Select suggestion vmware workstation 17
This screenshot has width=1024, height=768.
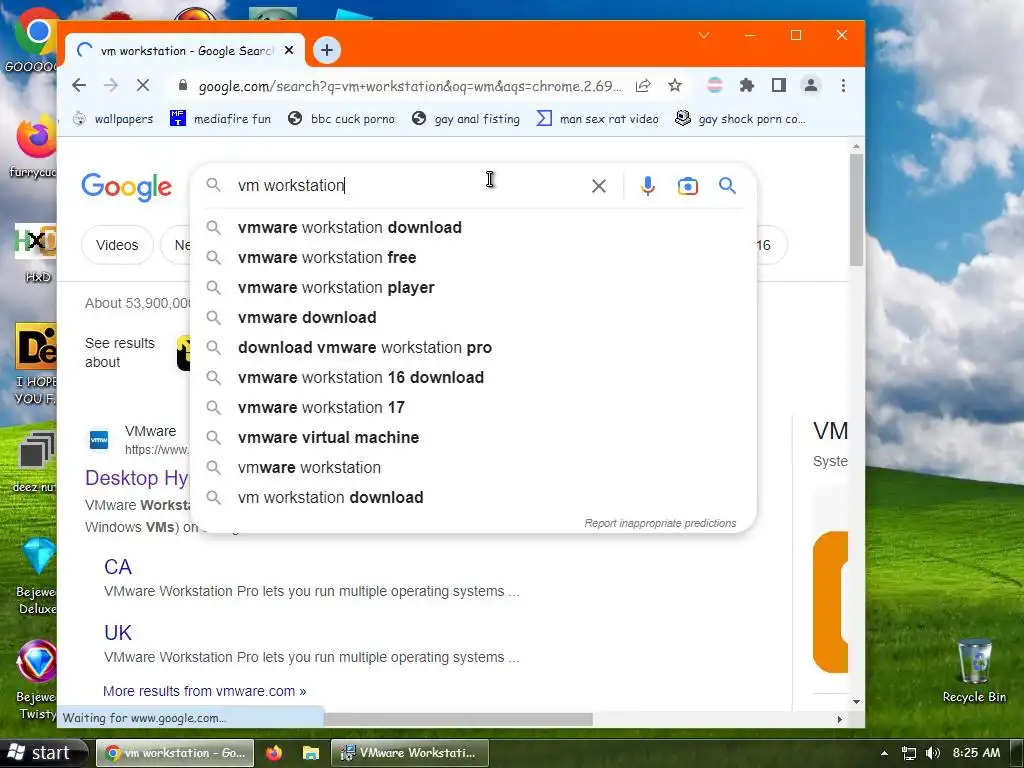coord(473,408)
